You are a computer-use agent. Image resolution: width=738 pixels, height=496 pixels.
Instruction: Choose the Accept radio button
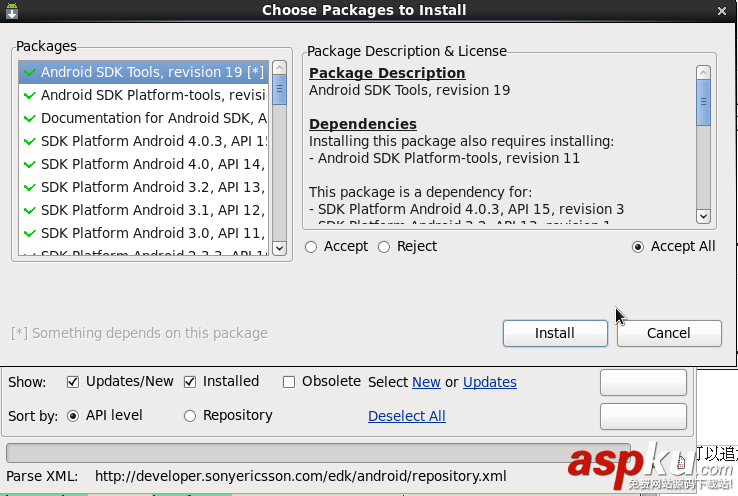311,247
